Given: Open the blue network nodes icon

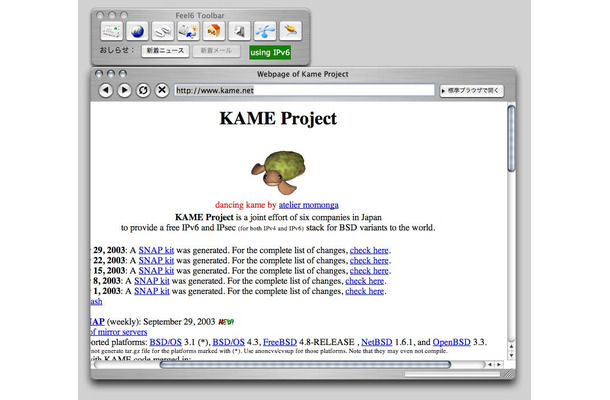Looking at the screenshot, I should tap(265, 31).
